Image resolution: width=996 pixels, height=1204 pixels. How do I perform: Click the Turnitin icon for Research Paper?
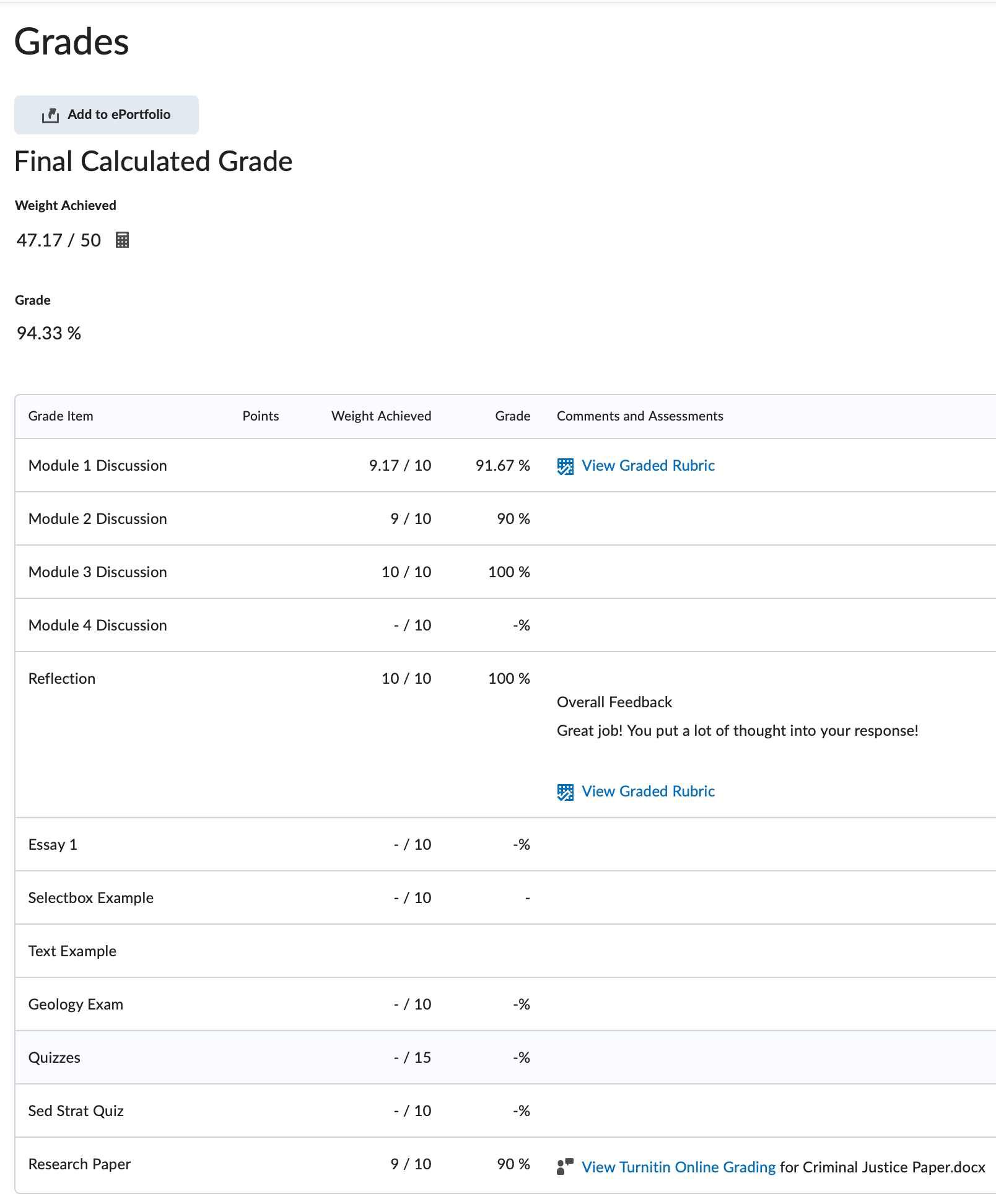tap(564, 1166)
